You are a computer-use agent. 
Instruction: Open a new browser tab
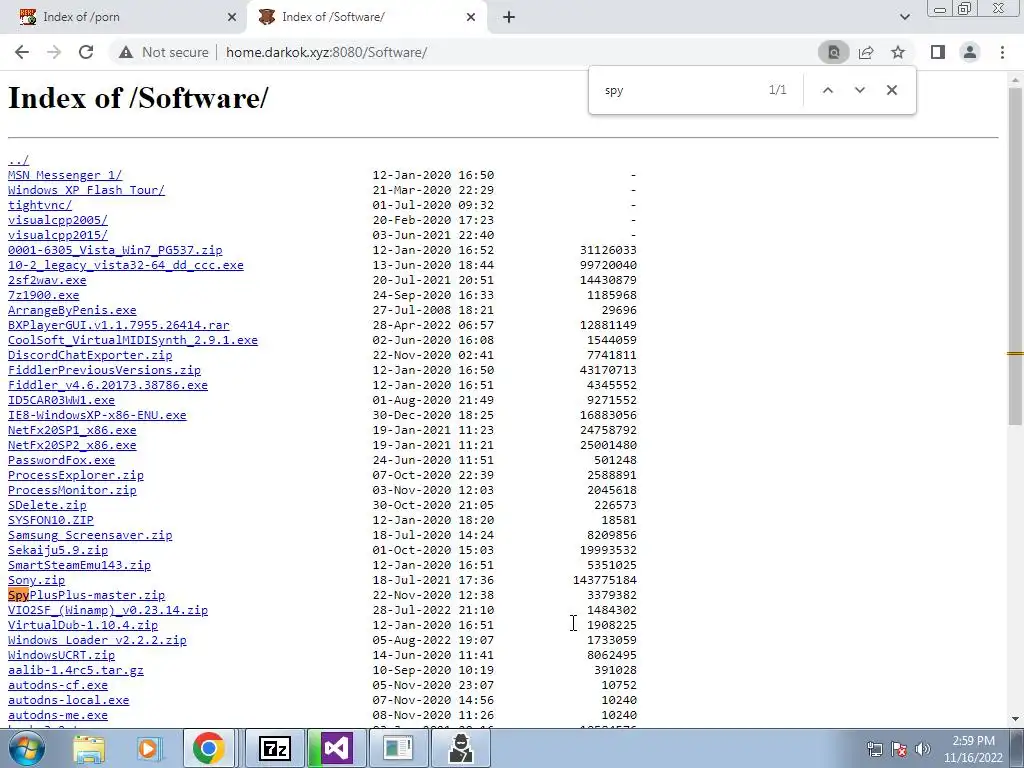point(509,17)
